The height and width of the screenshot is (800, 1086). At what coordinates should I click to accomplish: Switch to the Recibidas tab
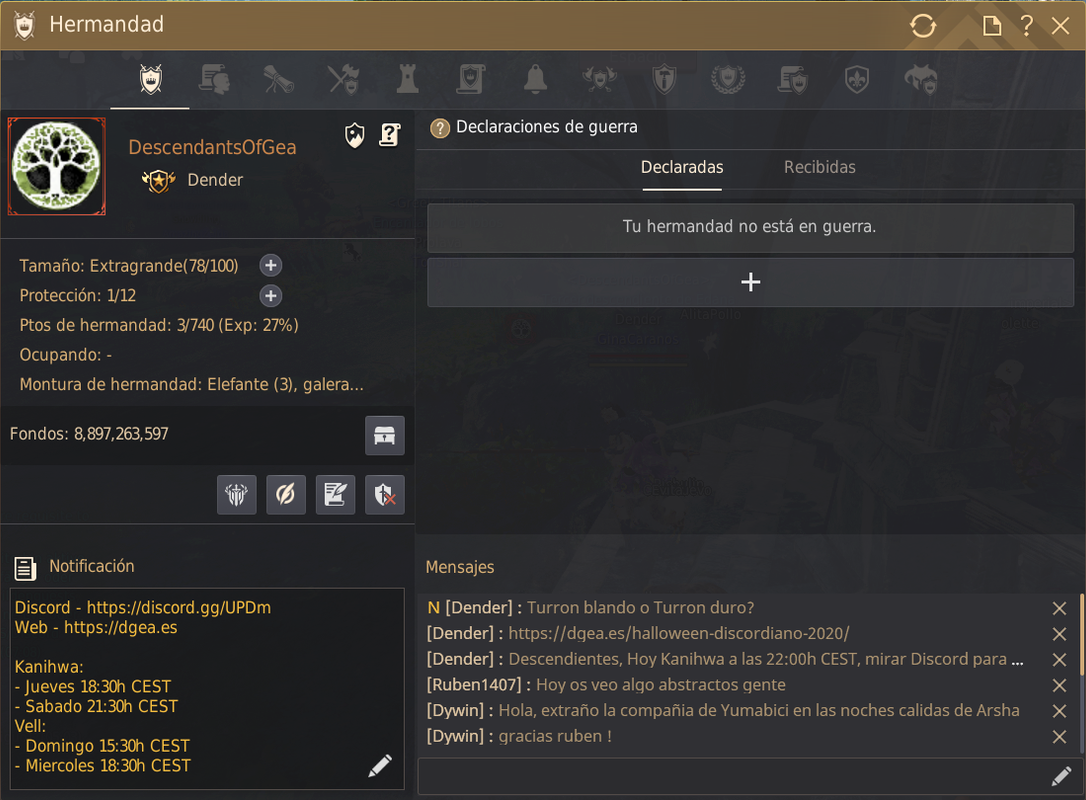(819, 168)
